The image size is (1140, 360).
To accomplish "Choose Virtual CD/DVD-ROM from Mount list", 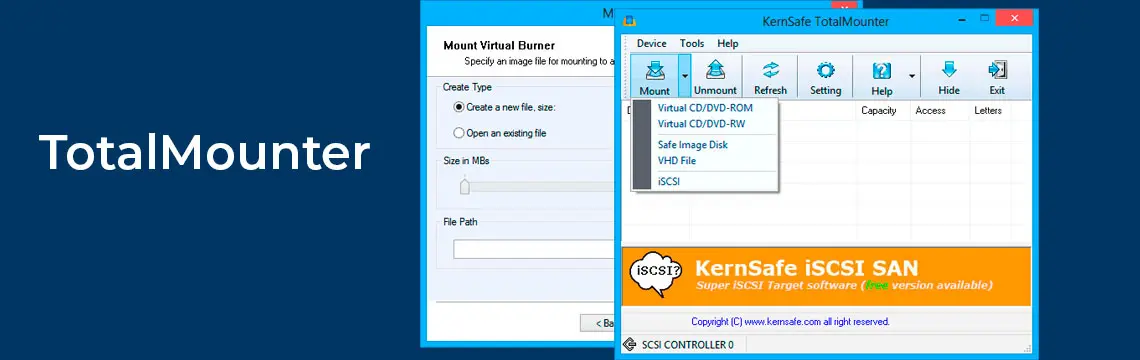I will pos(705,108).
